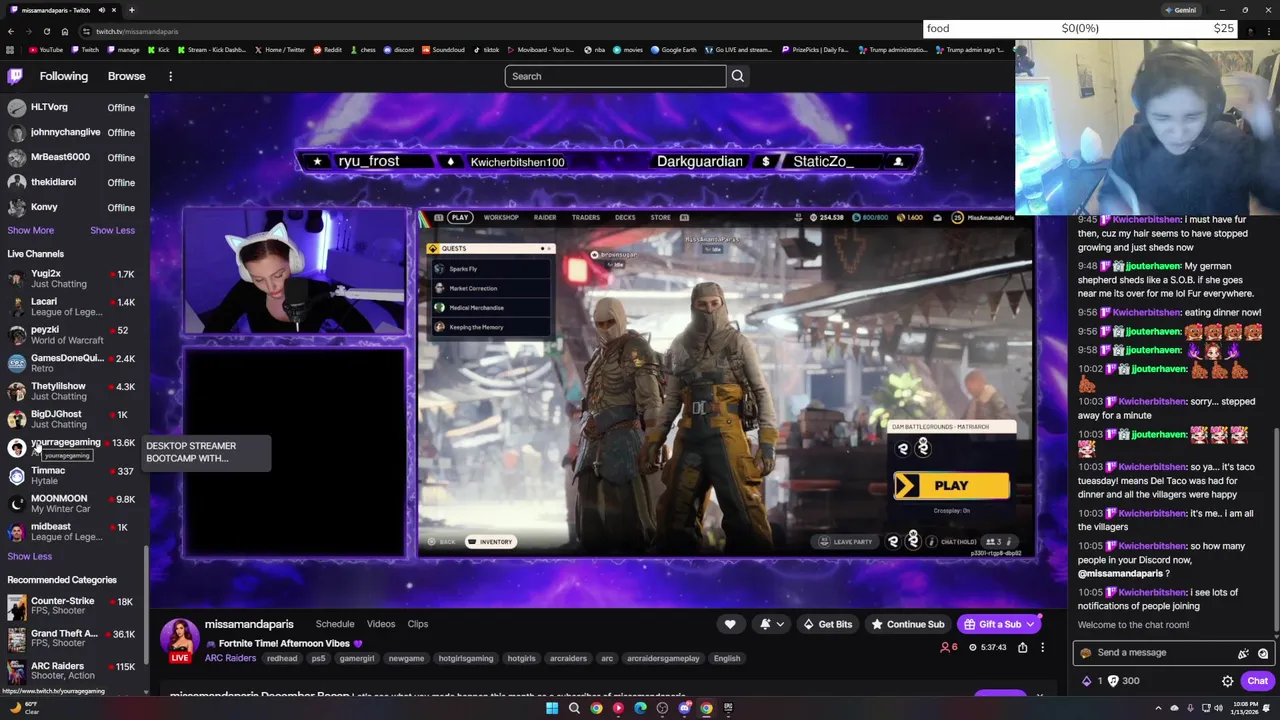Click the English language tag
The width and height of the screenshot is (1280, 720).
tap(727, 659)
